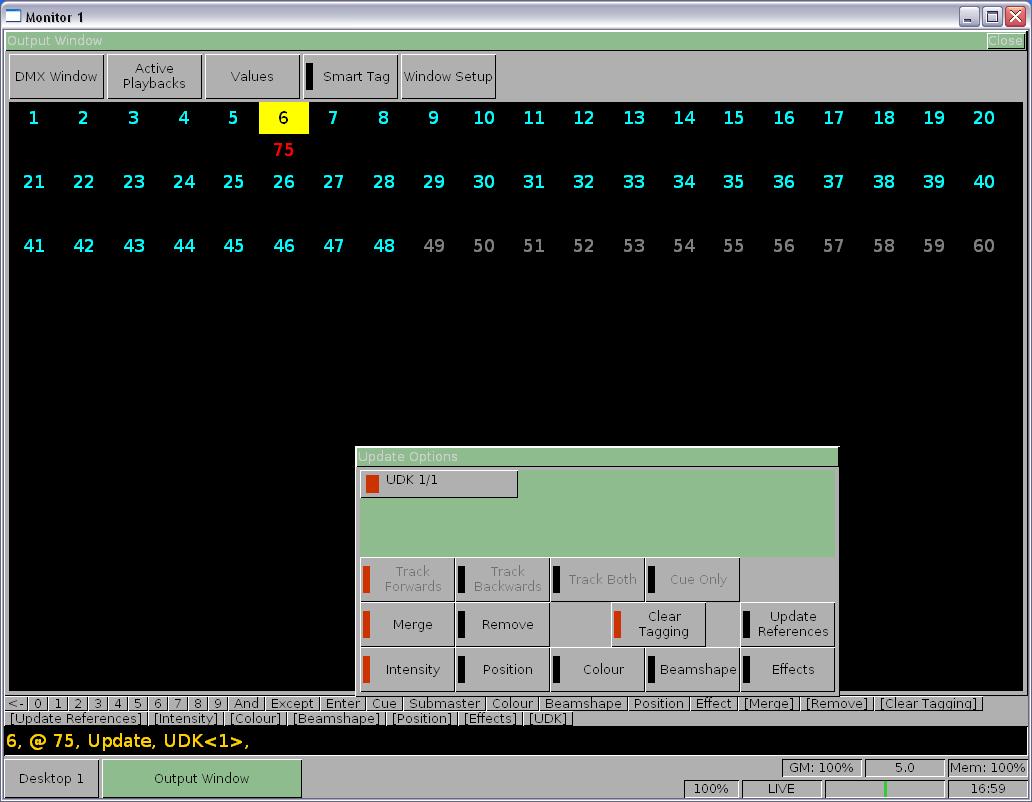Click the Effect command key
The width and height of the screenshot is (1032, 802).
coord(713,703)
